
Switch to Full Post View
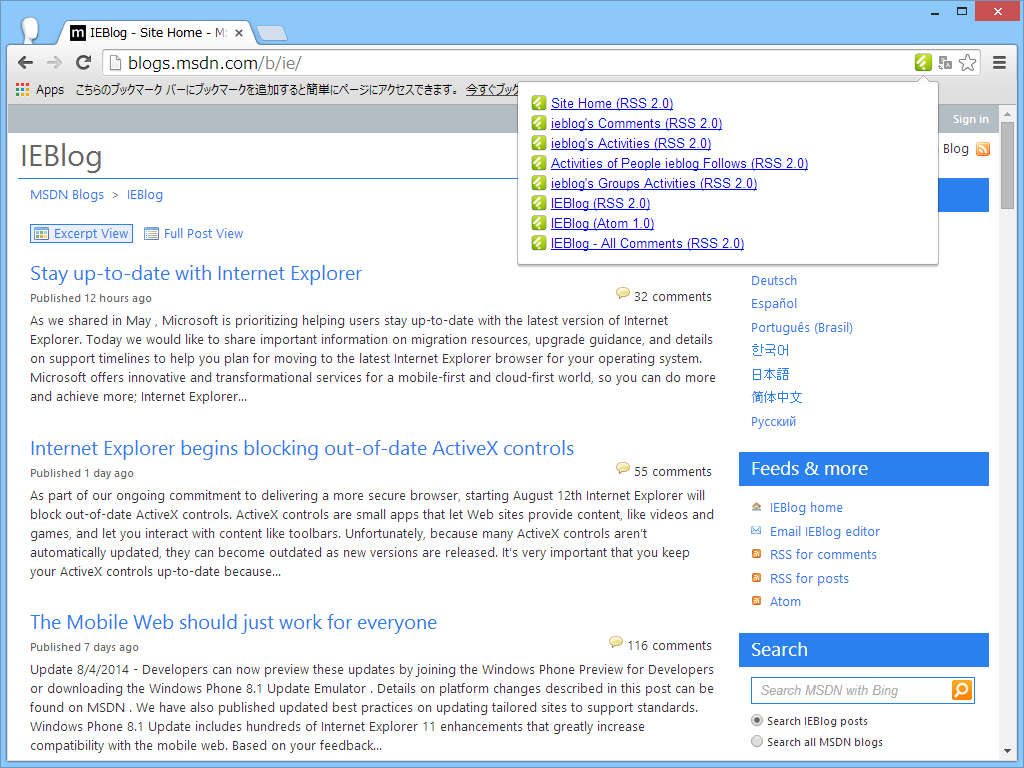pyautogui.click(x=194, y=234)
